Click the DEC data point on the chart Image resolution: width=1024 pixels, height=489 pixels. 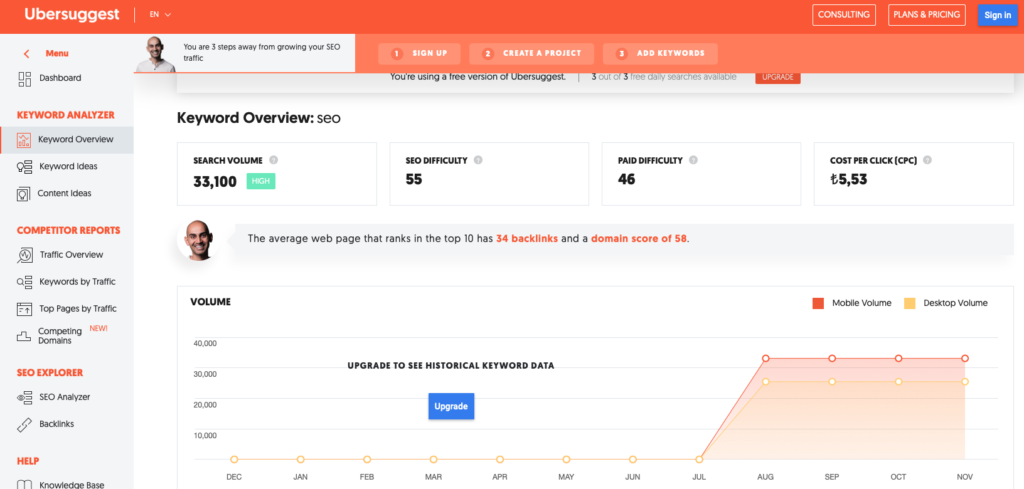[234, 460]
